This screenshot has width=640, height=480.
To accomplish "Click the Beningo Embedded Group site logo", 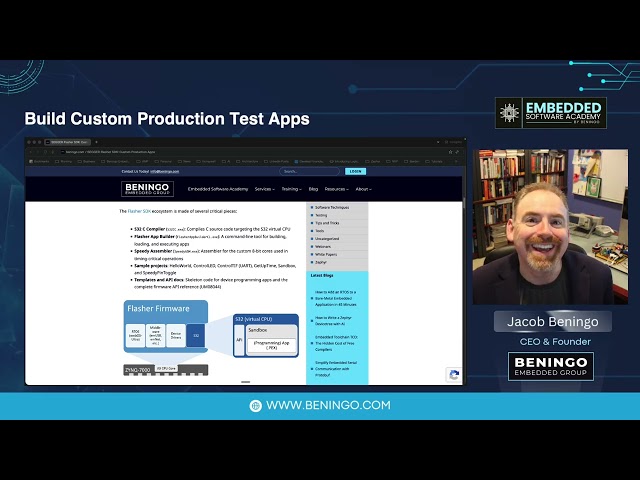I will tap(147, 189).
